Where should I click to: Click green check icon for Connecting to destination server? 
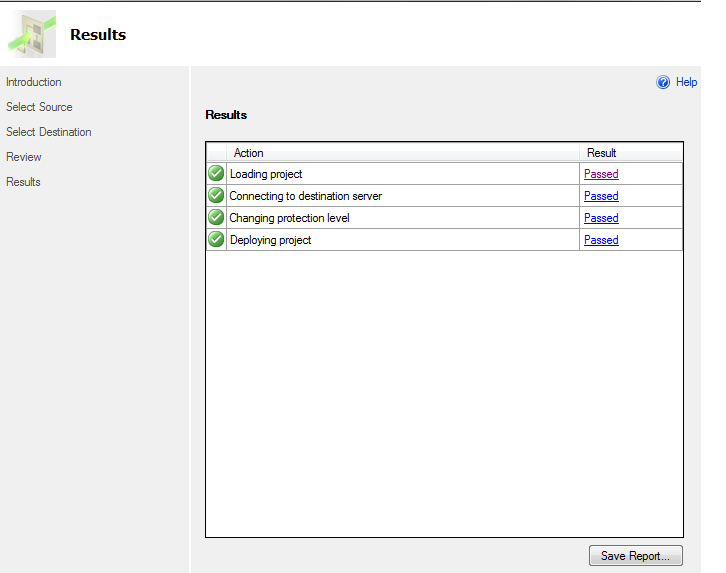[x=216, y=196]
